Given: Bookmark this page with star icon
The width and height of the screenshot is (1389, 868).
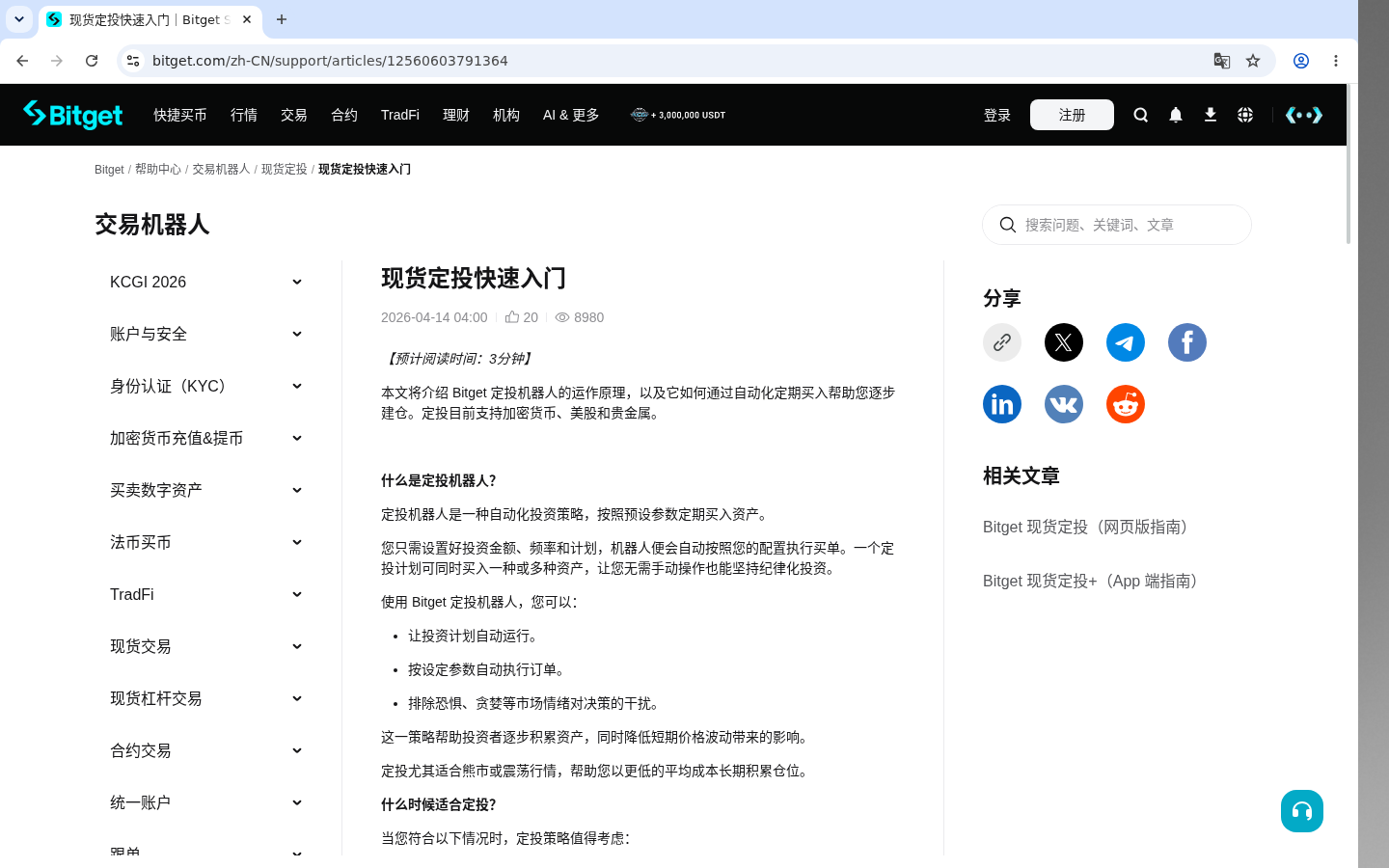Looking at the screenshot, I should 1253,61.
